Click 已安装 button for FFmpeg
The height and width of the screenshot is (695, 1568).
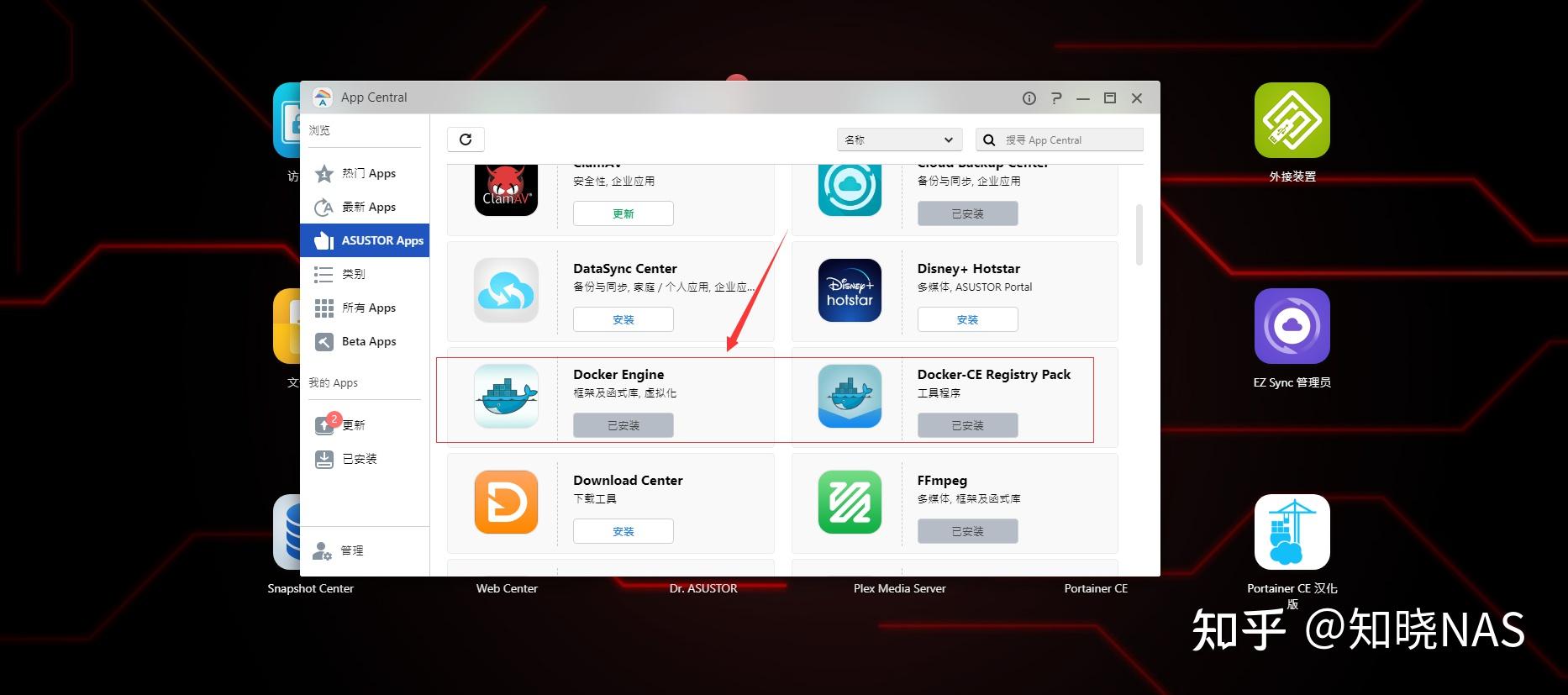tap(968, 531)
